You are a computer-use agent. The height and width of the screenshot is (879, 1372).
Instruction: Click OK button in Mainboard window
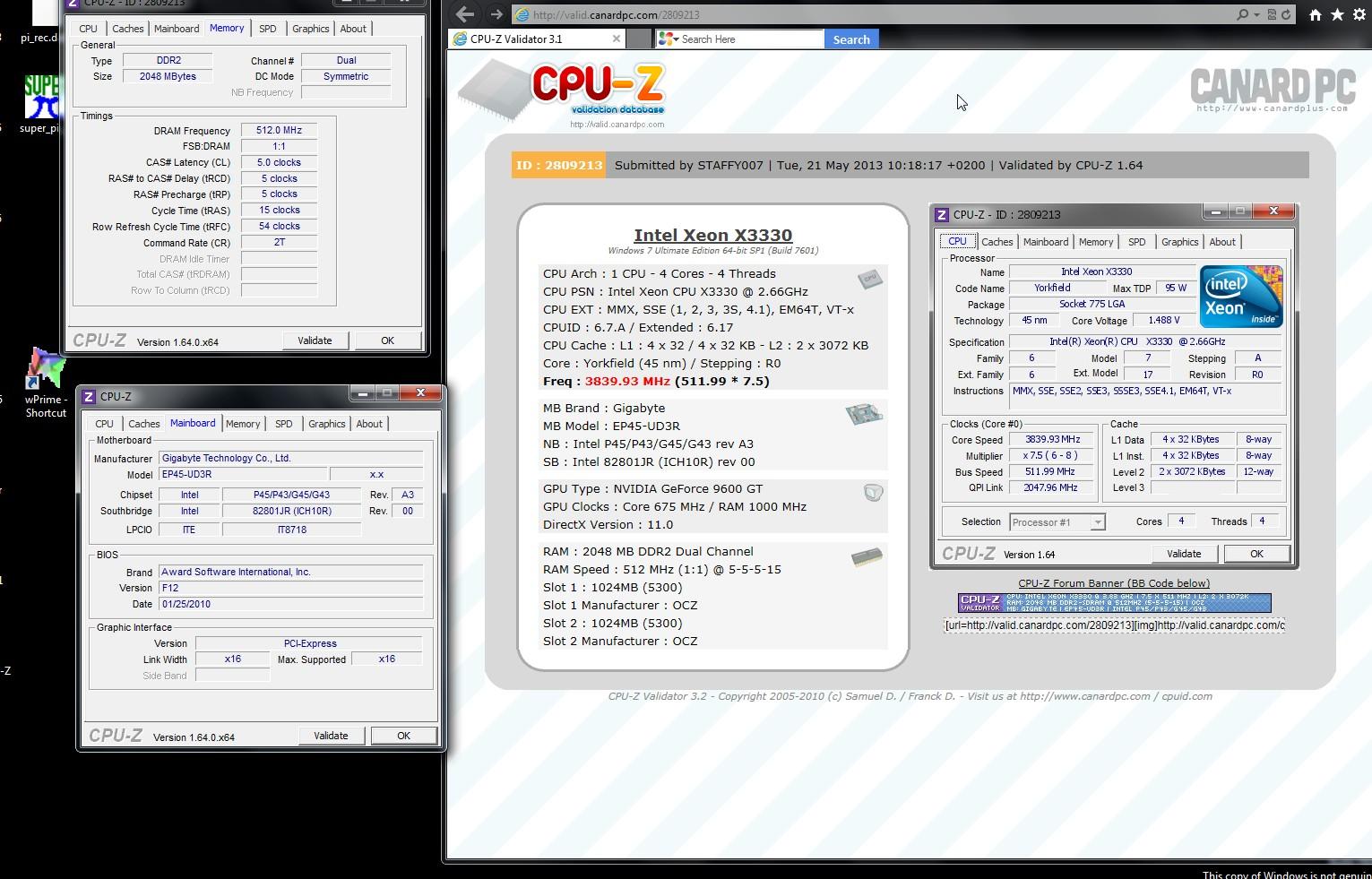[403, 736]
